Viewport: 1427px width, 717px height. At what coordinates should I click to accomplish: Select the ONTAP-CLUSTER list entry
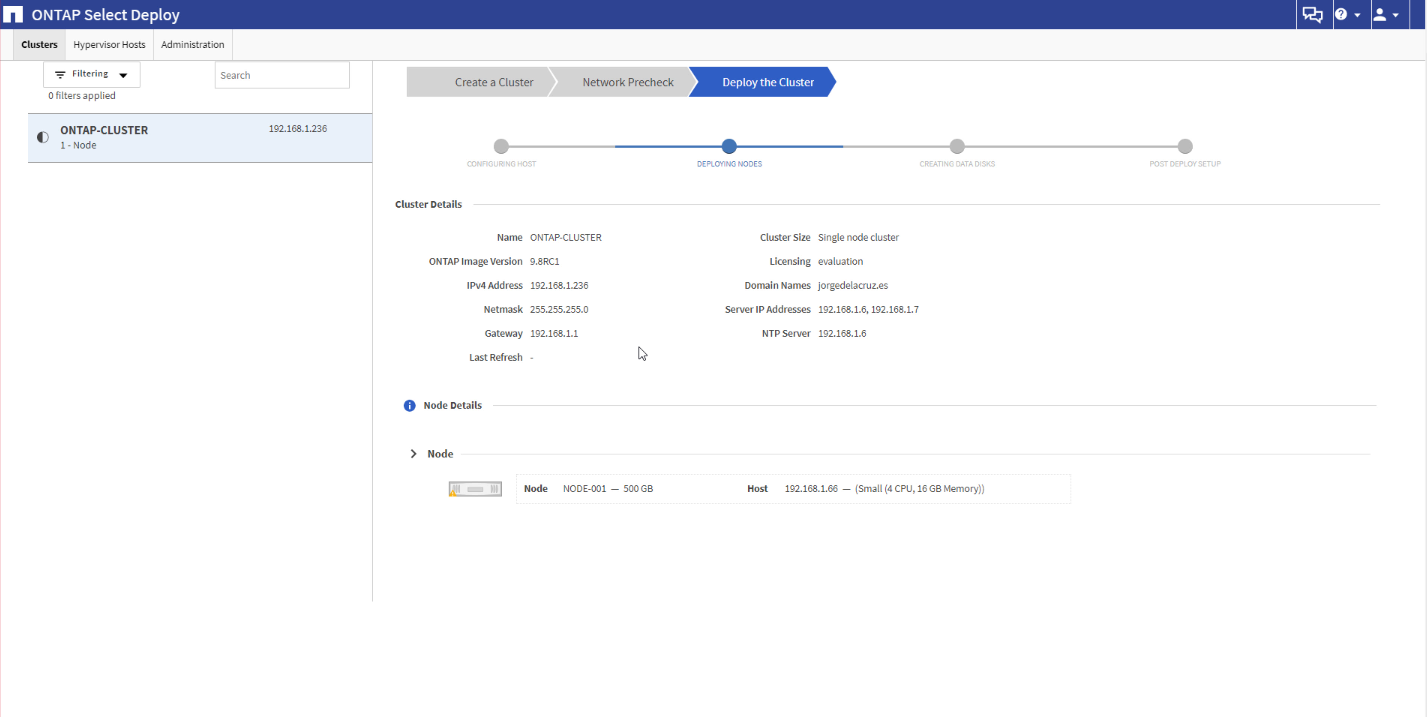point(200,138)
